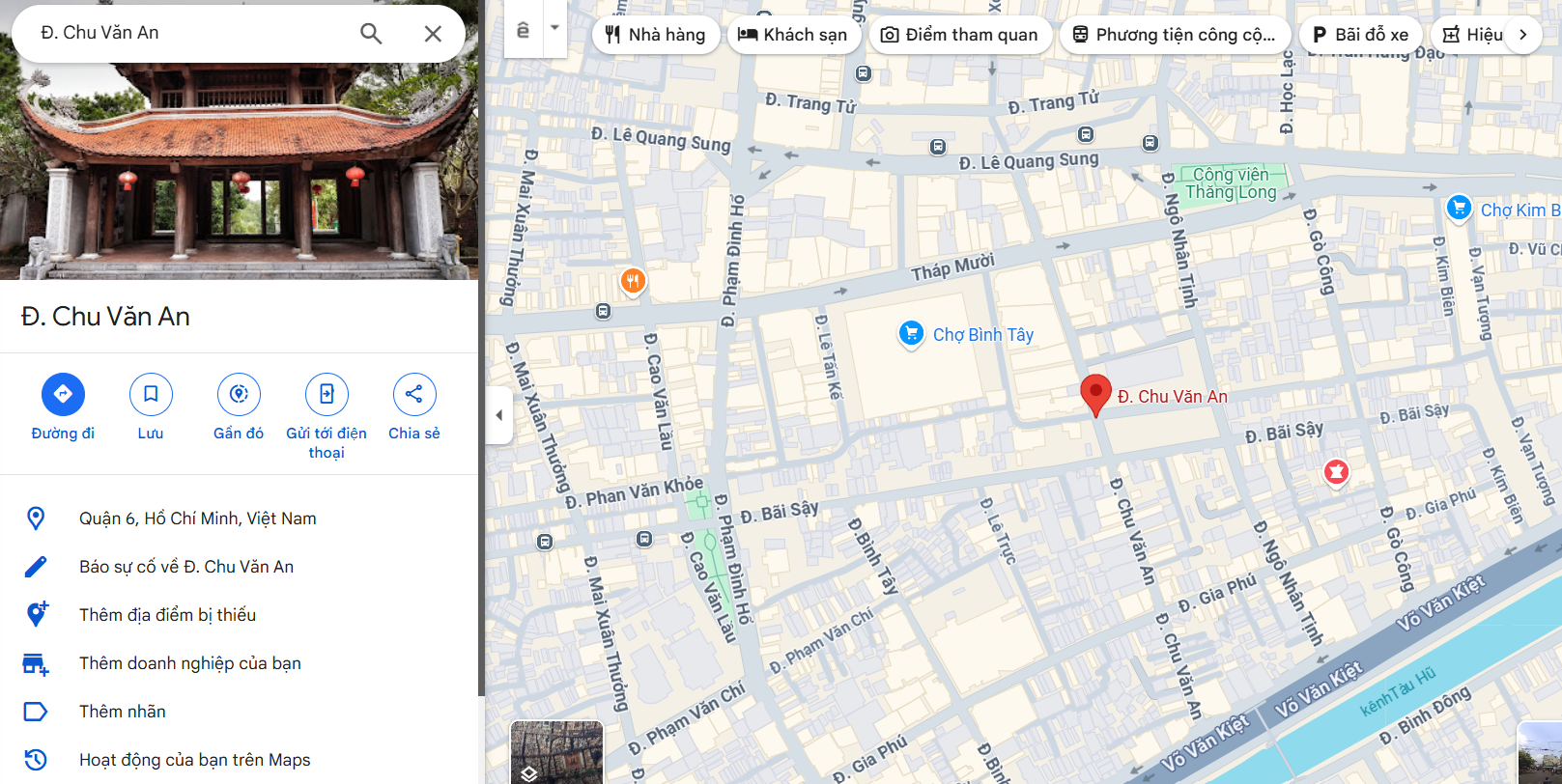The height and width of the screenshot is (784, 1562).
Task: Click the Chợ Kim Biên shopping marker
Action: (x=1459, y=209)
